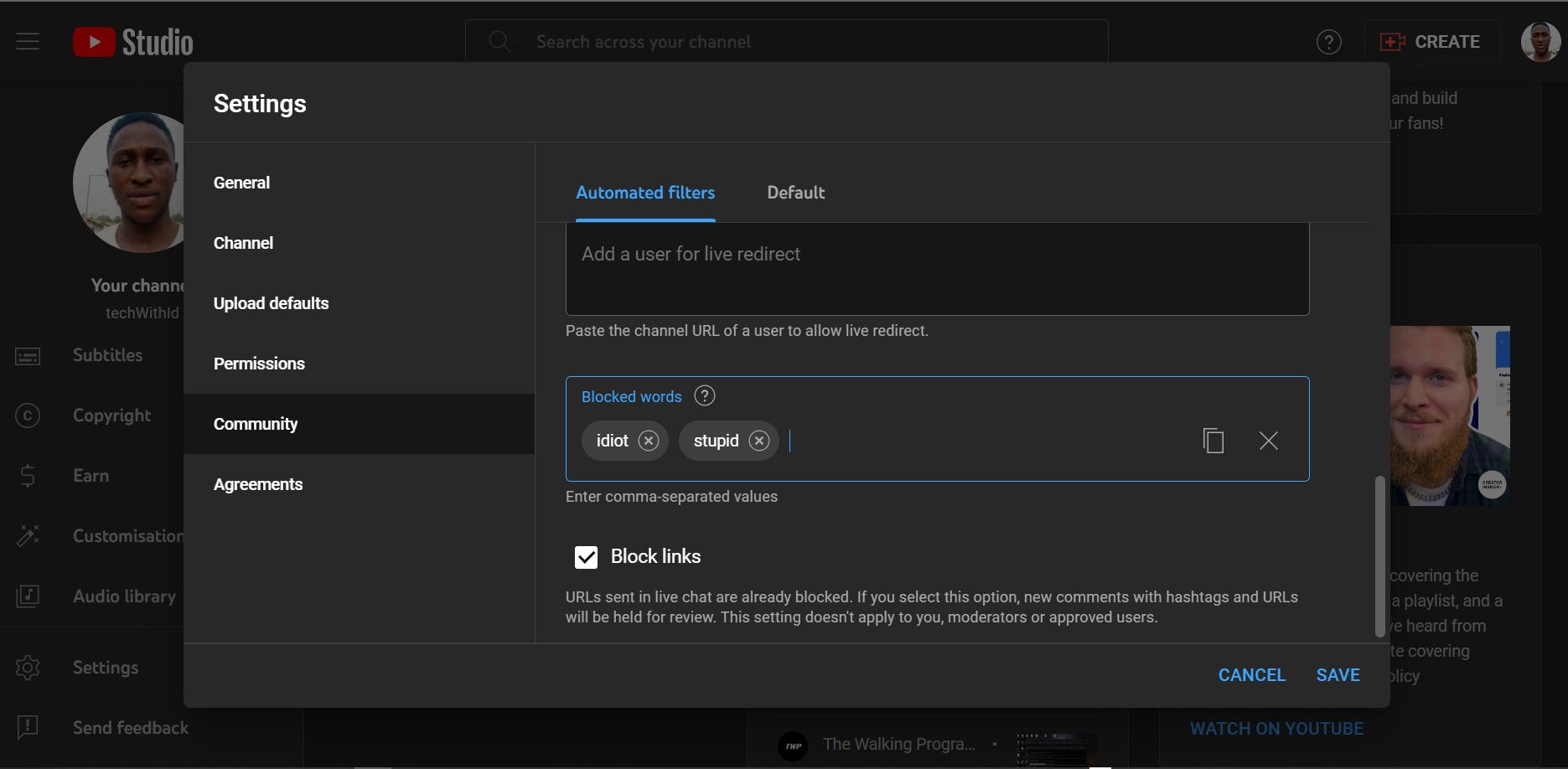Remove the 'stupid' blocked word chip
Image resolution: width=1568 pixels, height=769 pixels.
click(x=759, y=441)
